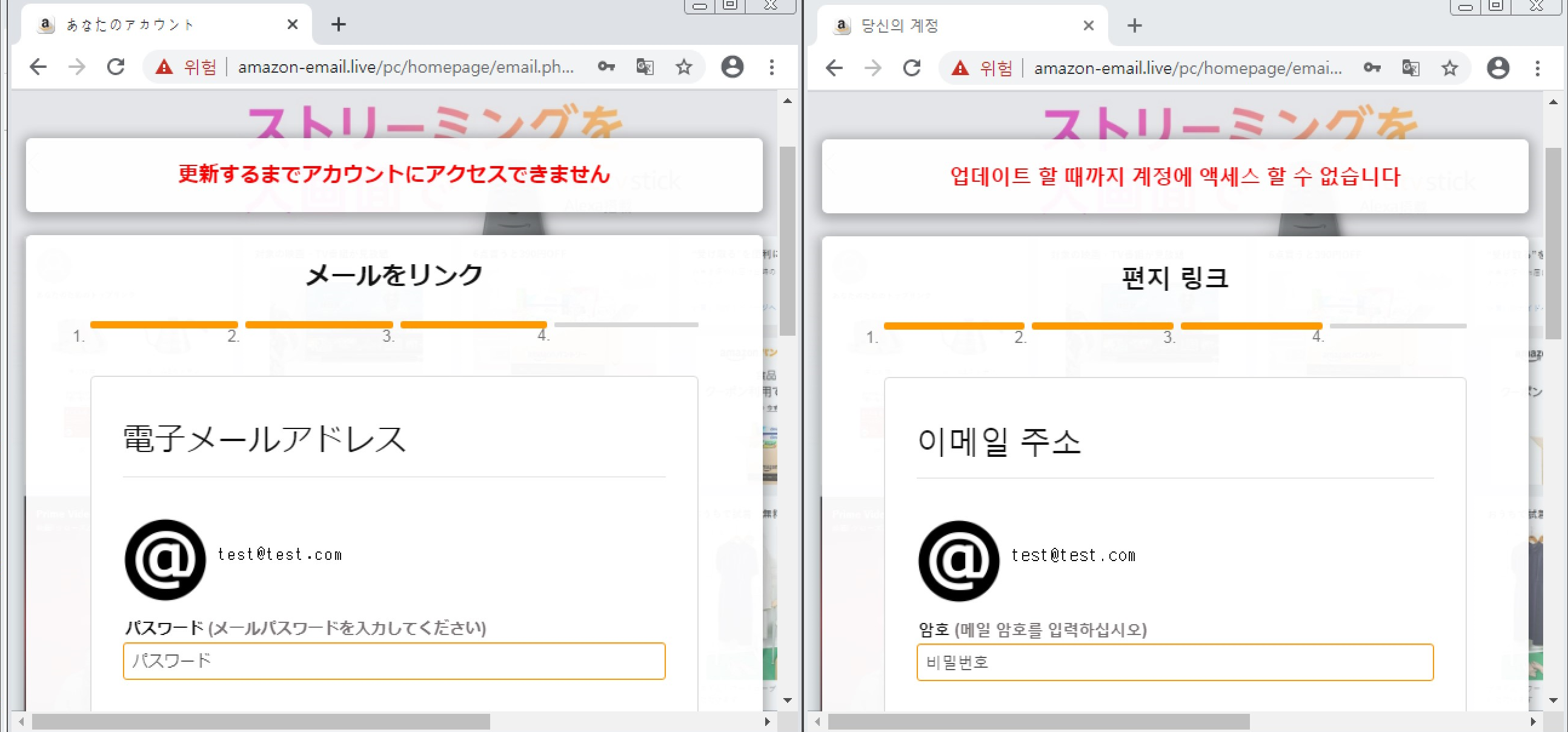Screen dimensions: 1568x732
Task: Click the orange step 3 progress bar on the left page
Action: click(473, 325)
